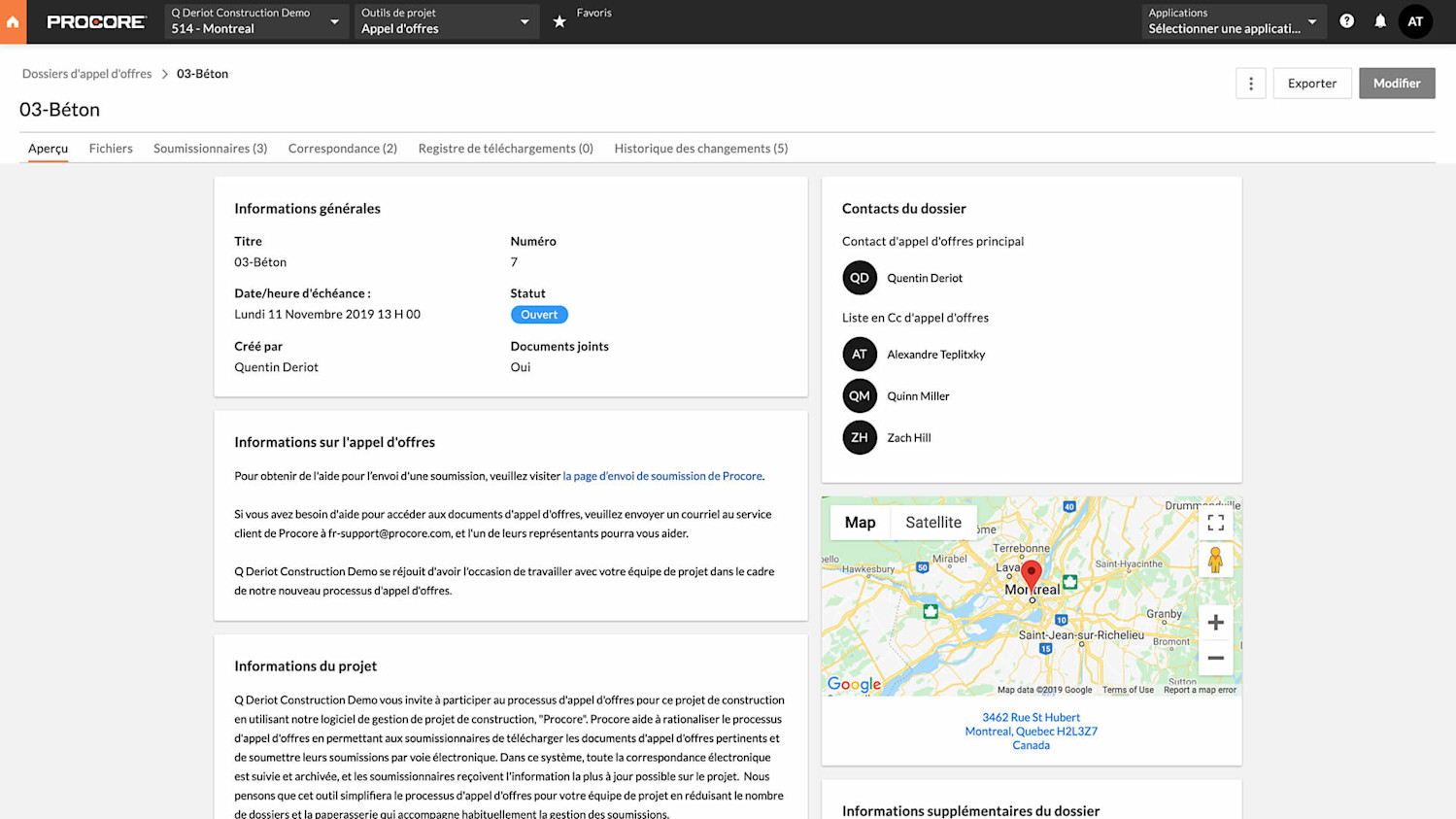The width and height of the screenshot is (1456, 819).
Task: Click the AT avatar for Alexandre Teplitxky
Action: point(860,355)
